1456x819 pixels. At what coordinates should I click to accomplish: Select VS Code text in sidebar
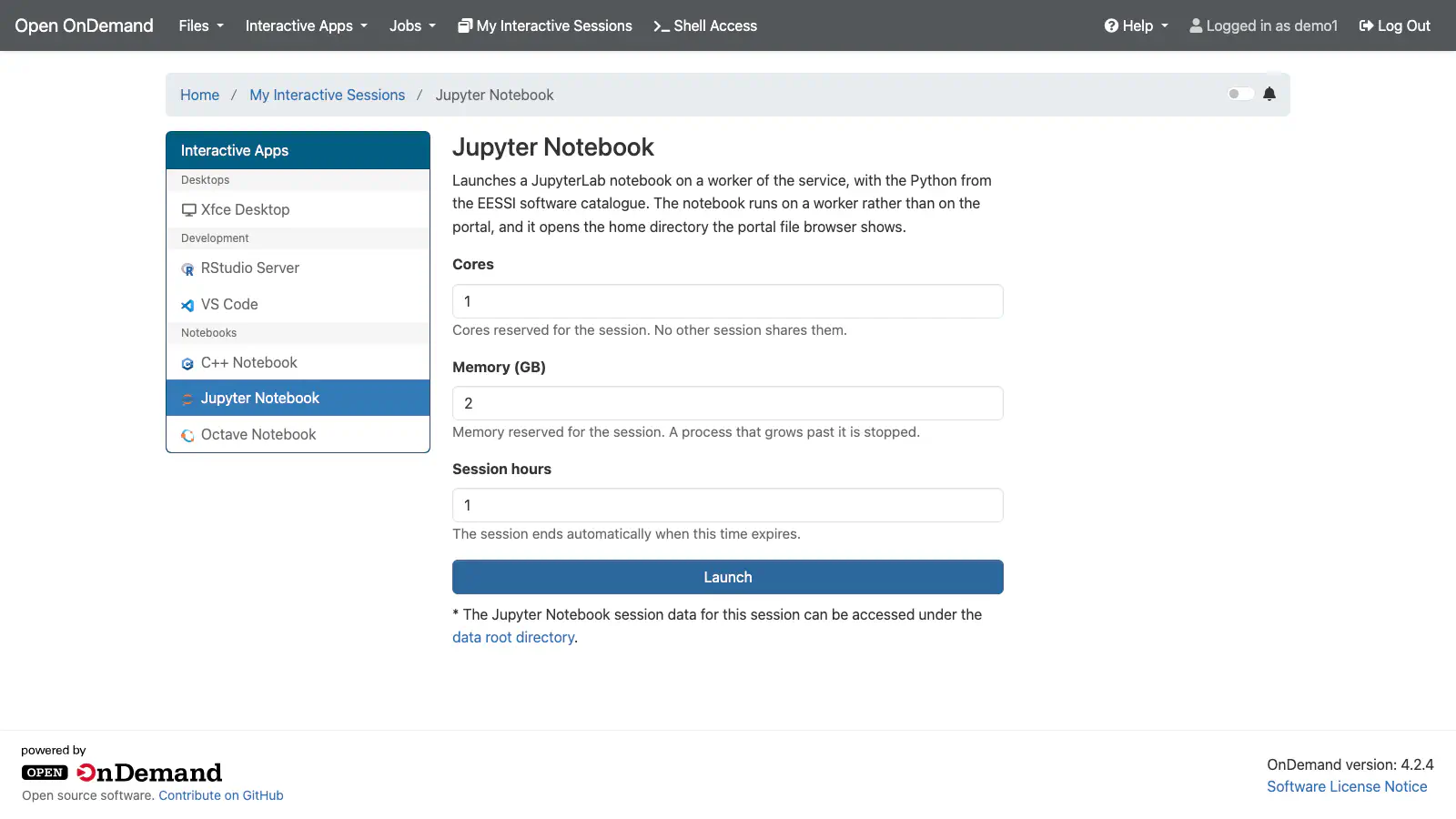click(229, 304)
